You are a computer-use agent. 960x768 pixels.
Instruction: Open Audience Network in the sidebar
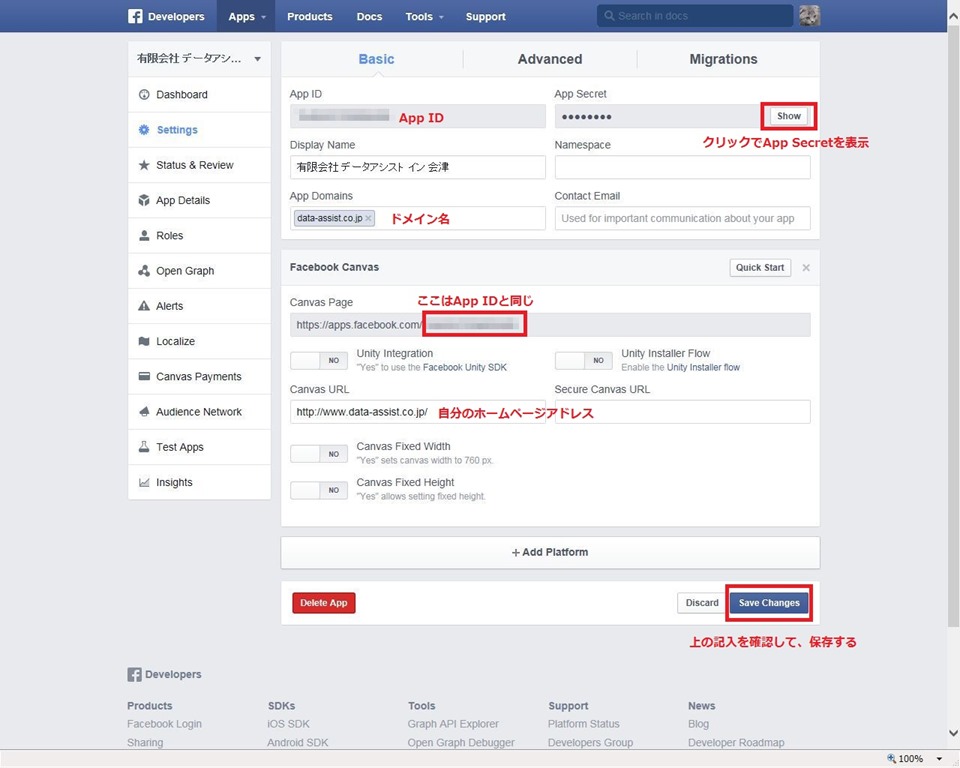[x=200, y=412]
